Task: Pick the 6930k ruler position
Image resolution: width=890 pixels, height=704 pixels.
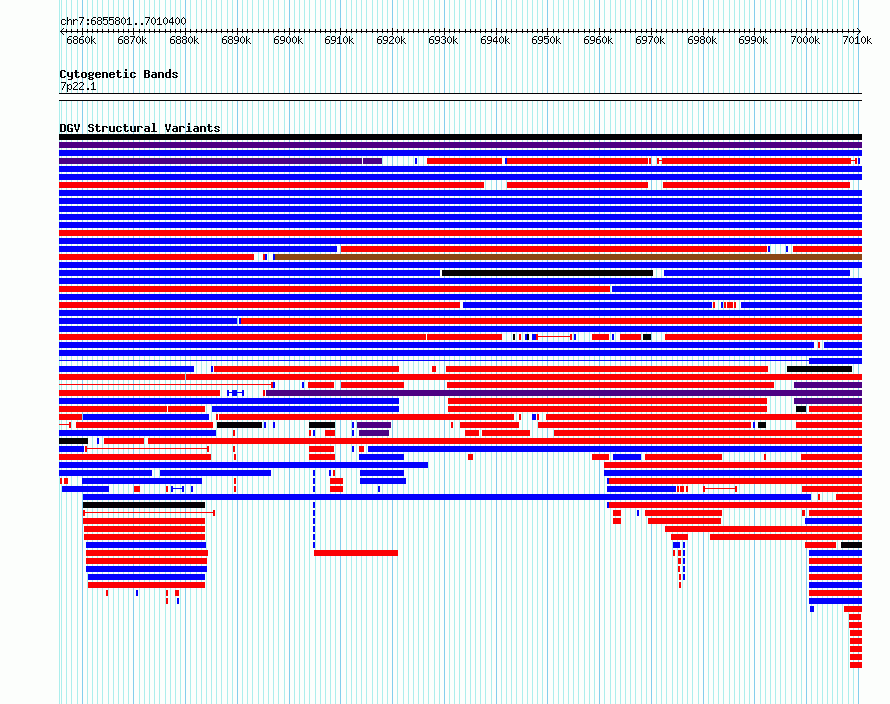Action: [443, 40]
